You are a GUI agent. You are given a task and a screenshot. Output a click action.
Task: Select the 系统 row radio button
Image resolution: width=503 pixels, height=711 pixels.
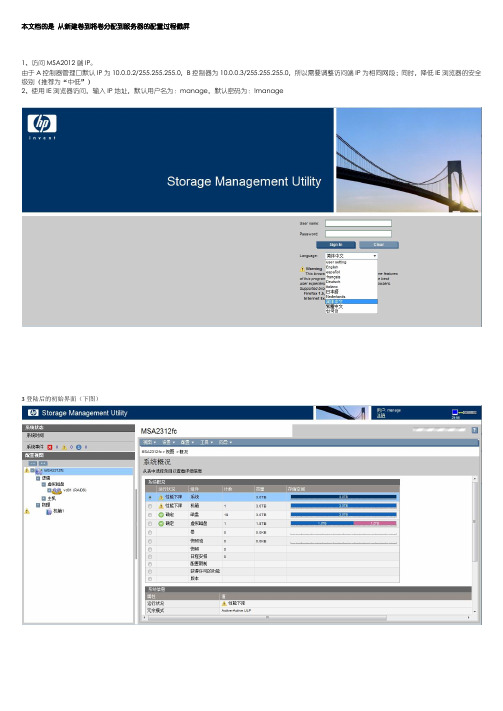pyautogui.click(x=150, y=497)
